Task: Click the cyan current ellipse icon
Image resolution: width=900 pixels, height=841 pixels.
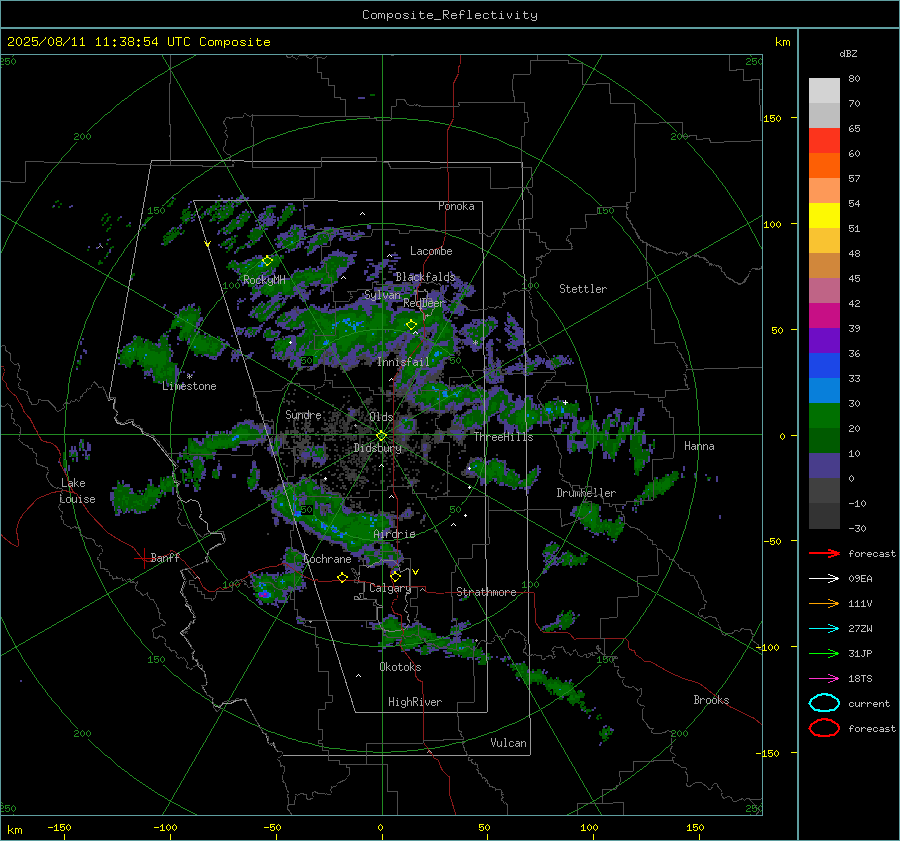Action: click(x=824, y=703)
